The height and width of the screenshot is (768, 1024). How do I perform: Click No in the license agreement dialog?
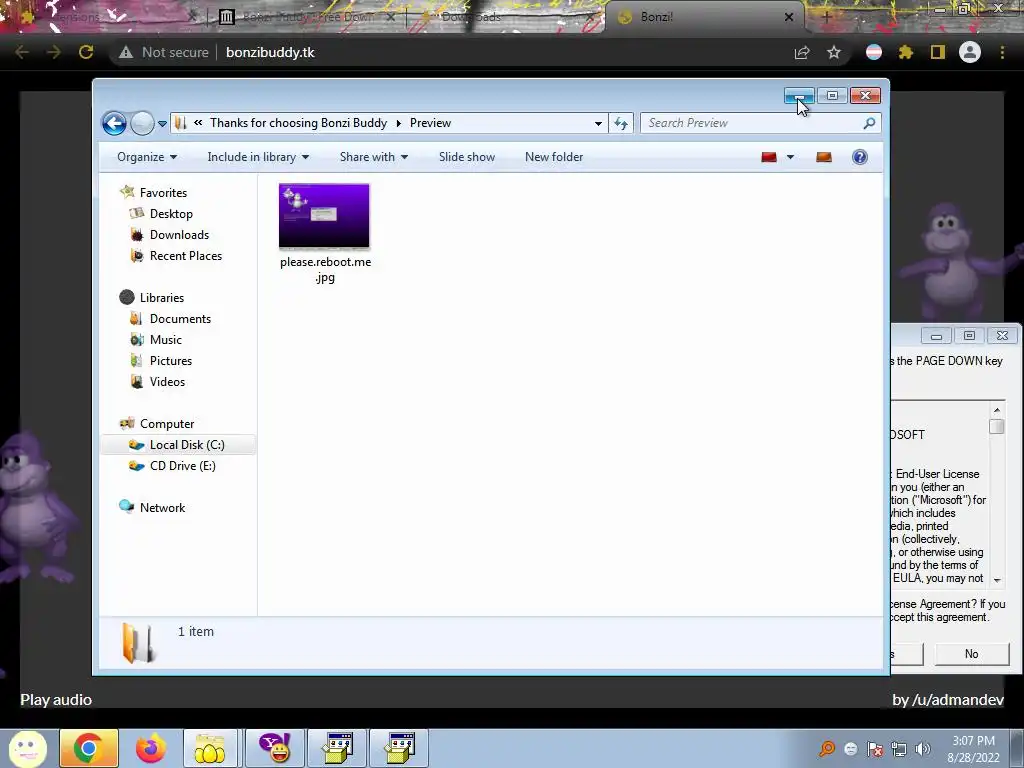[972, 654]
